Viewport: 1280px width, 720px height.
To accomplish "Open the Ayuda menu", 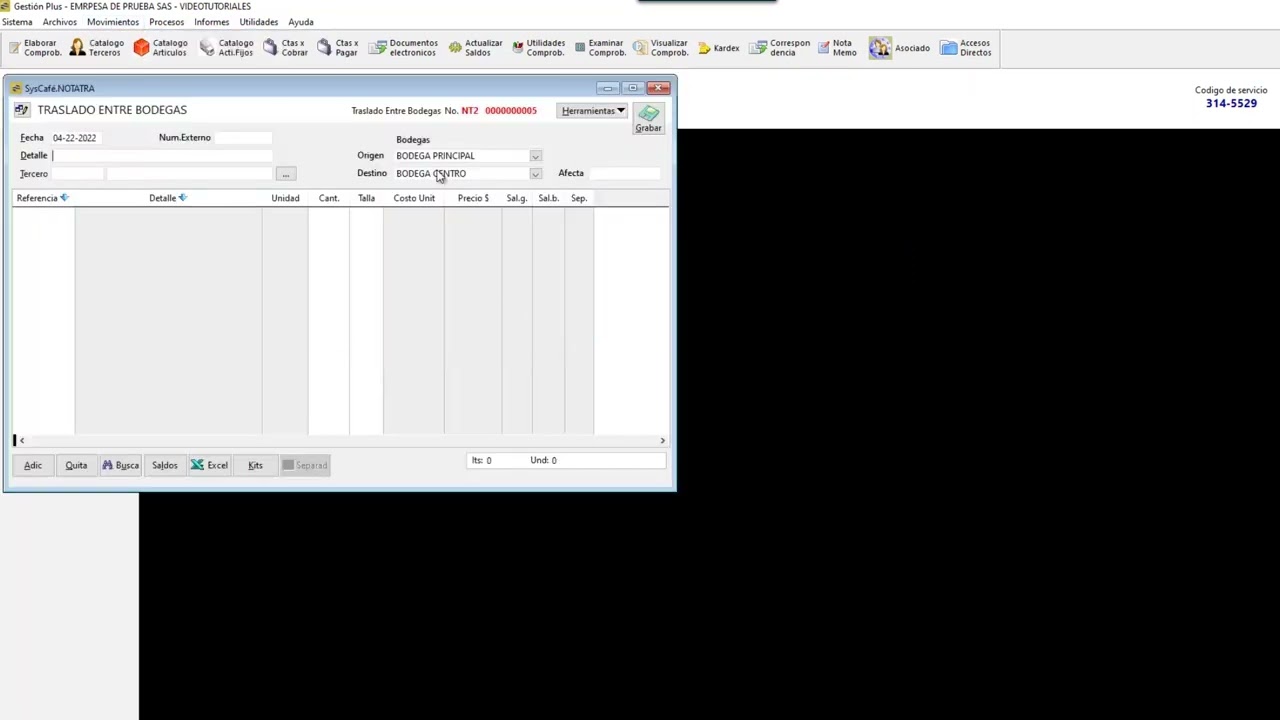I will [301, 22].
